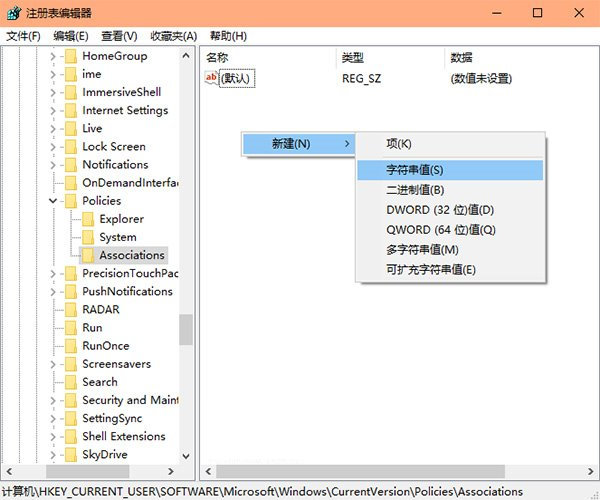Expand the Lock Screen tree node
Screen dimensions: 600x500
53,147
